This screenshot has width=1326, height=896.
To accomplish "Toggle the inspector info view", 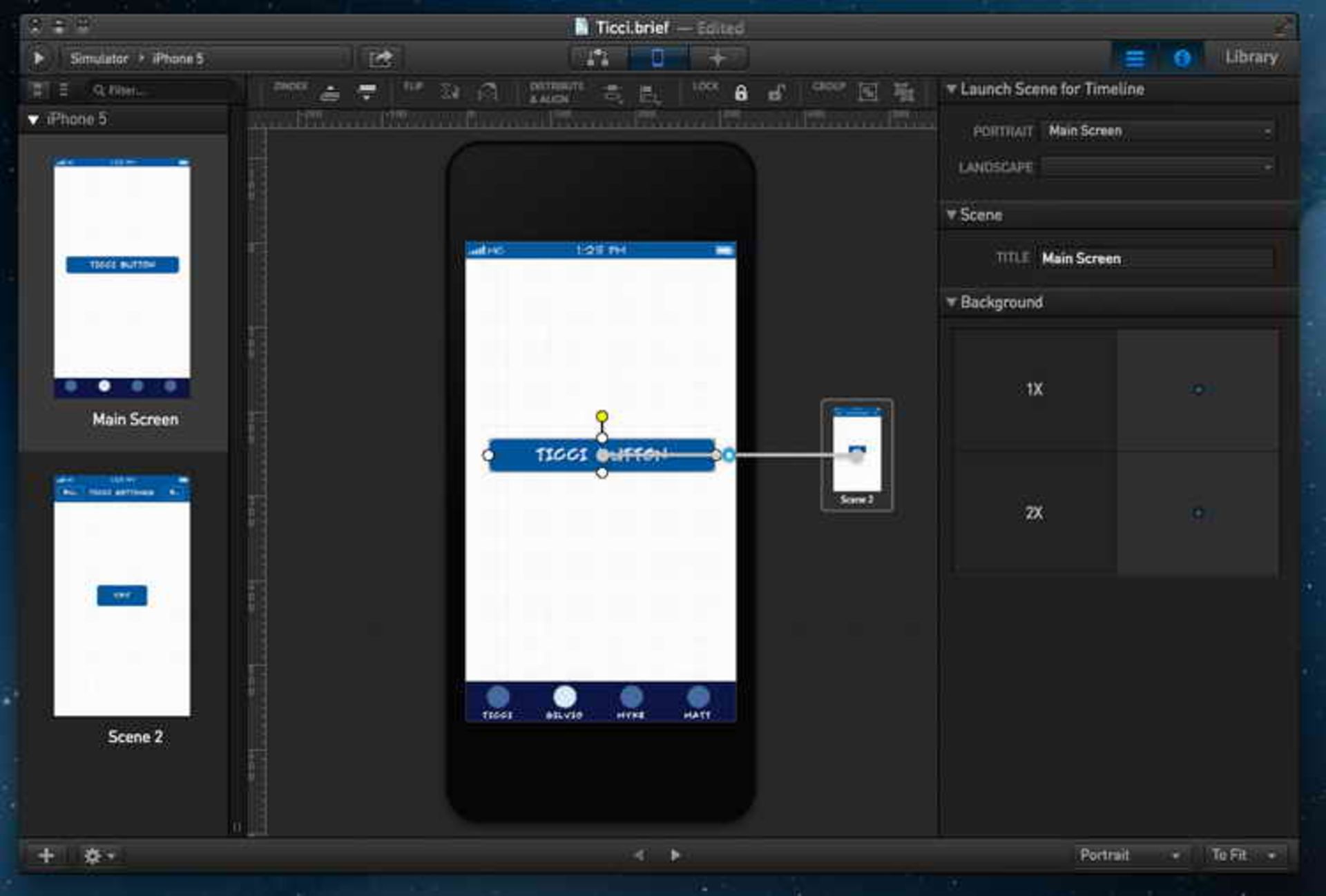I will point(1181,58).
